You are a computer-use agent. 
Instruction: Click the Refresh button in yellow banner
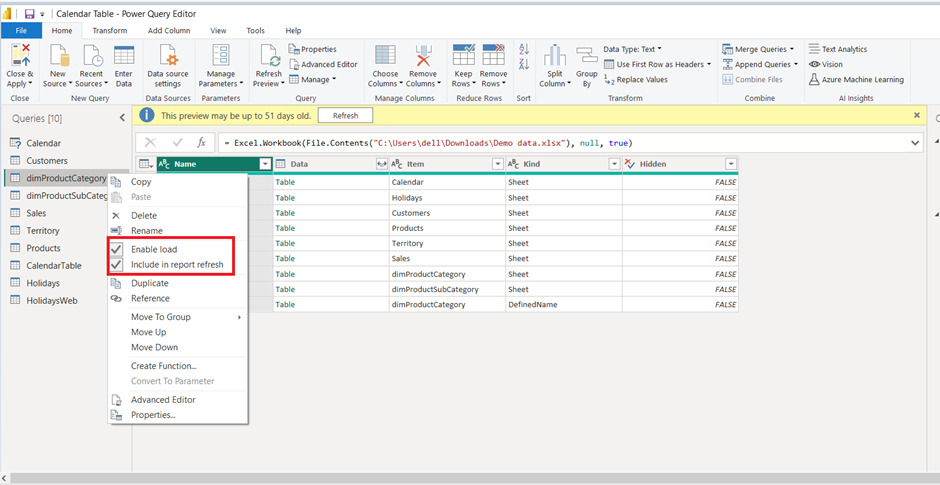[345, 116]
